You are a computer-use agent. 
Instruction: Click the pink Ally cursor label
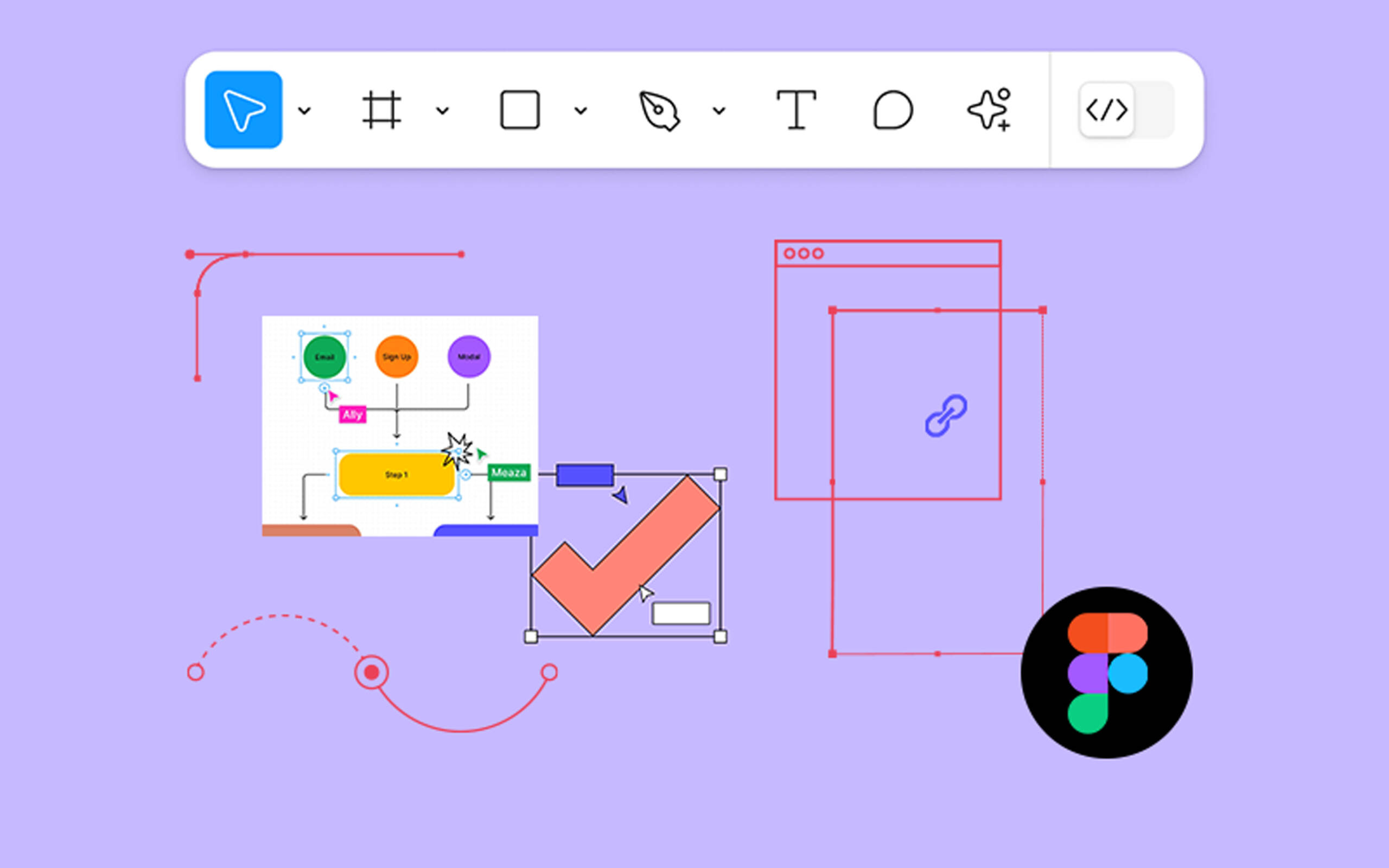tap(353, 414)
